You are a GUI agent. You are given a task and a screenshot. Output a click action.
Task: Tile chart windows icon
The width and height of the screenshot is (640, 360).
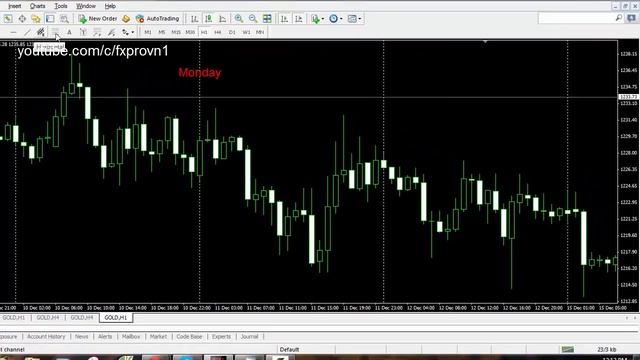coord(267,19)
